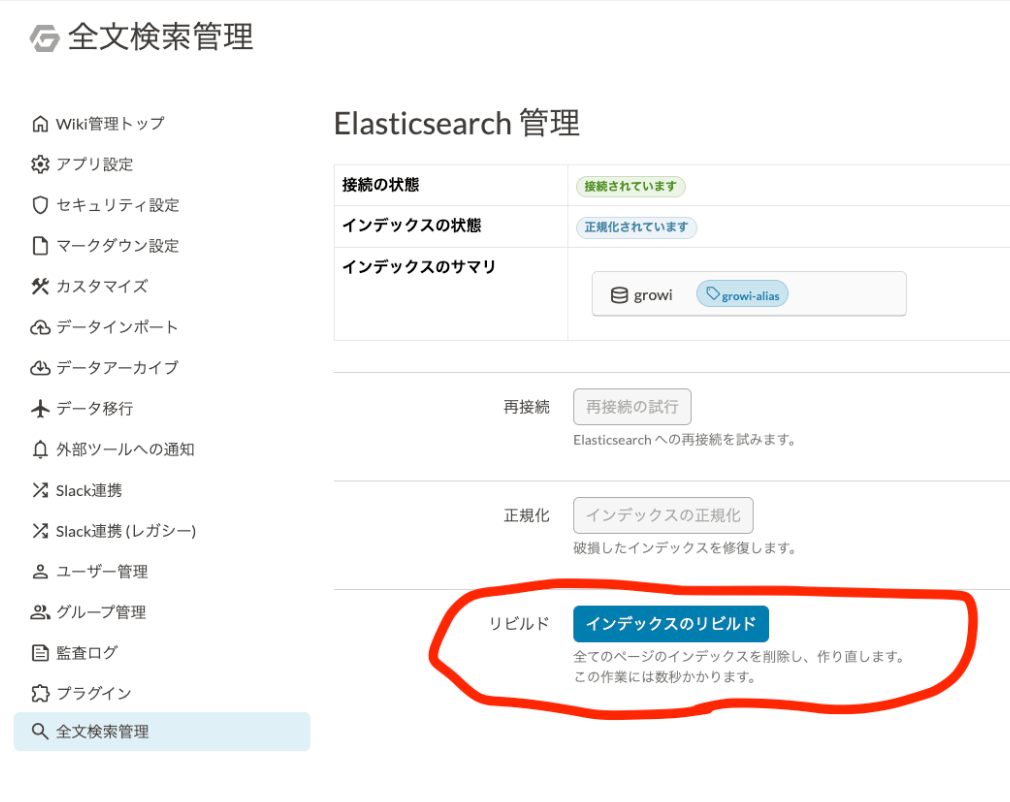
Task: Click the 全文検索管理 page title
Action: point(160,37)
